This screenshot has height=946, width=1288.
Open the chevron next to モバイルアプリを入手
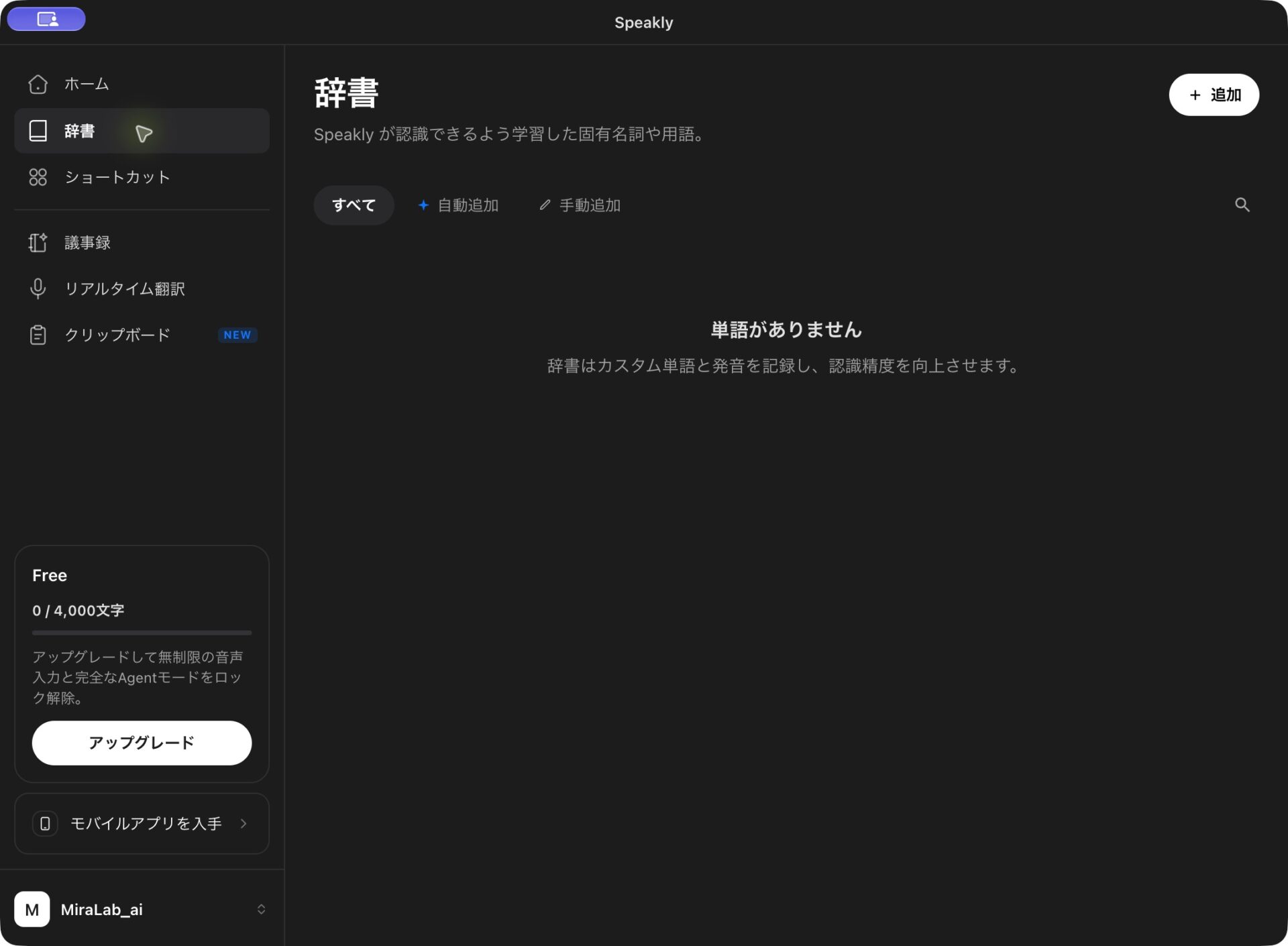[244, 823]
